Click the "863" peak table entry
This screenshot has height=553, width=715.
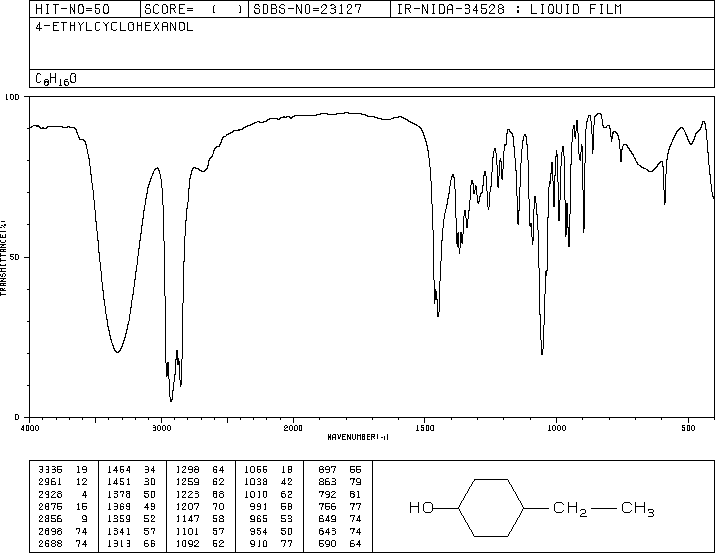pos(327,482)
